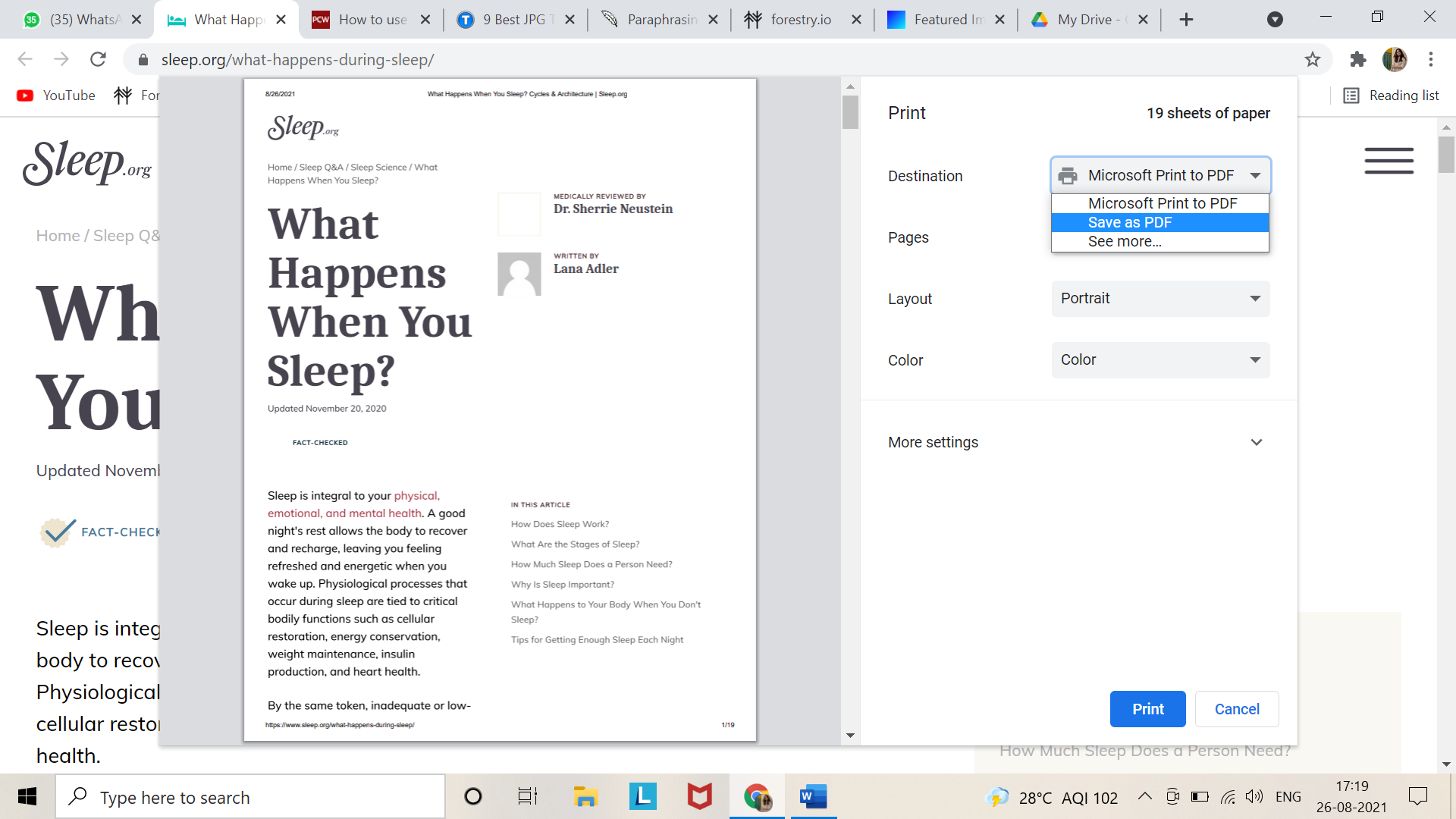
Task: Click the Chrome three-dot menu icon
Action: 1431,59
